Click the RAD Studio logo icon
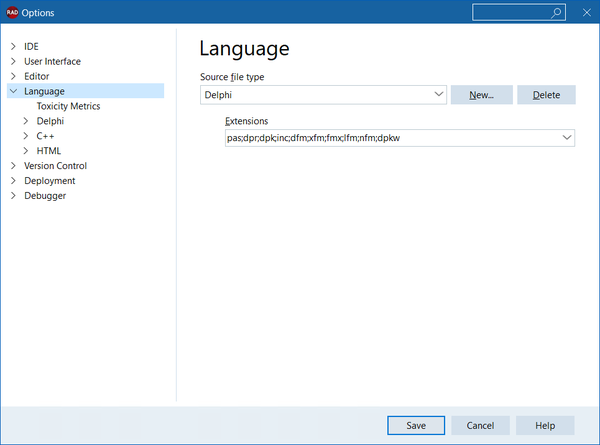This screenshot has height=445, width=600. tap(12, 12)
